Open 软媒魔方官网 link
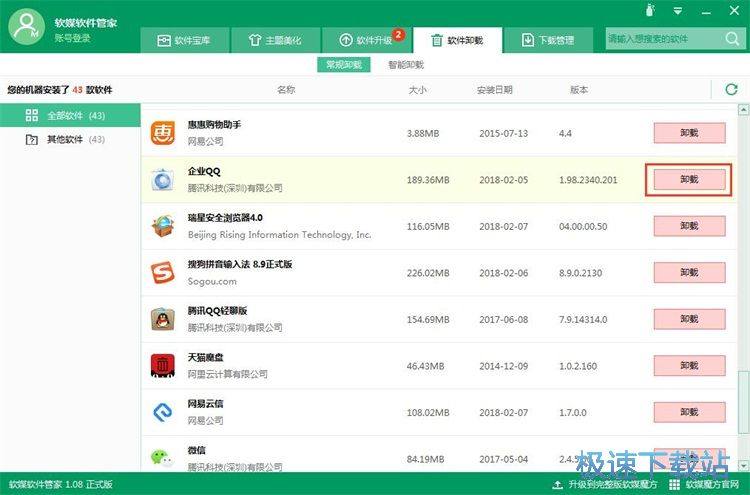 712,484
